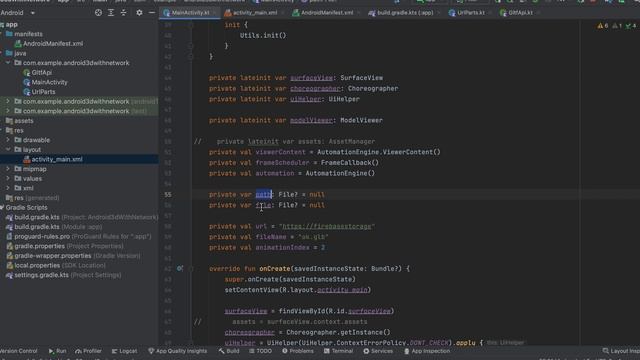Image resolution: width=640 pixels, height=360 pixels.
Task: Click the activity_main reference in setContentView
Action: click(342, 290)
